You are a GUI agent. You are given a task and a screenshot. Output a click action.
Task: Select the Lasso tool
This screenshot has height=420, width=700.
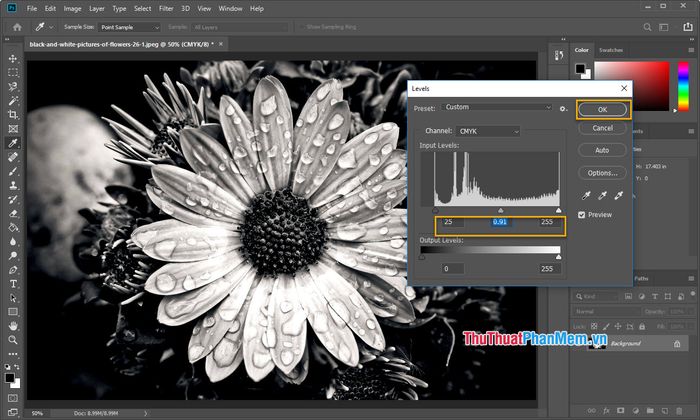coord(13,87)
